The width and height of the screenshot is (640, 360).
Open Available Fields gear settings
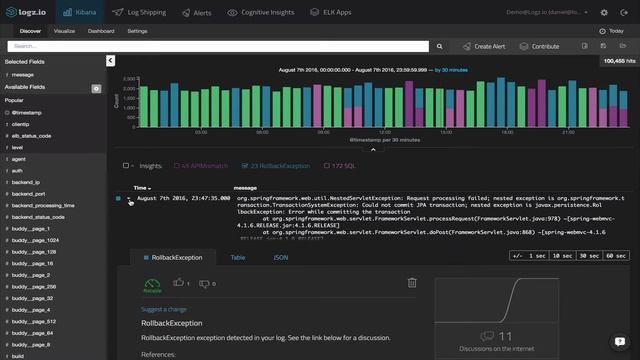[x=96, y=89]
